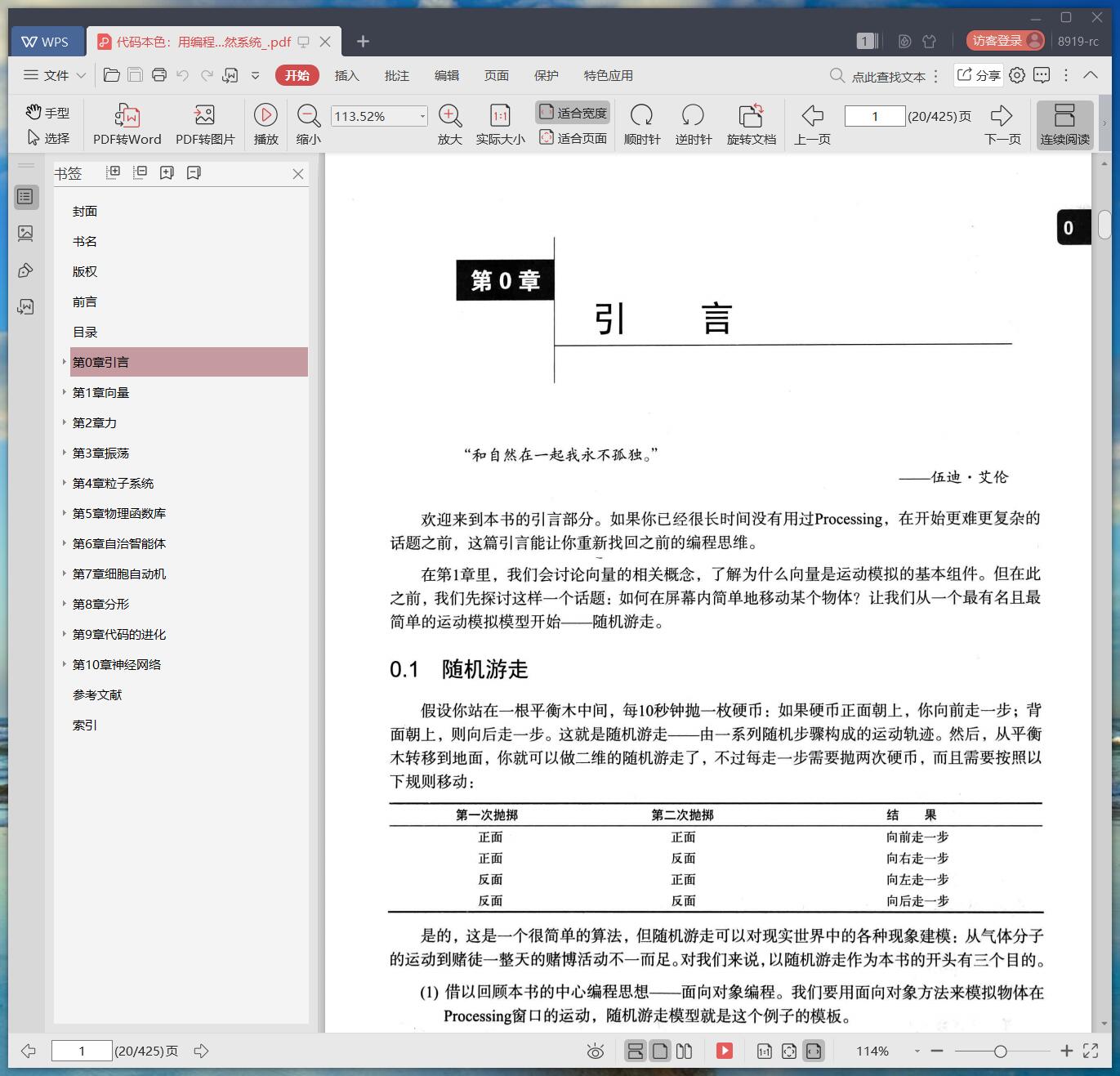Open the 索引 bookmark

pyautogui.click(x=85, y=725)
